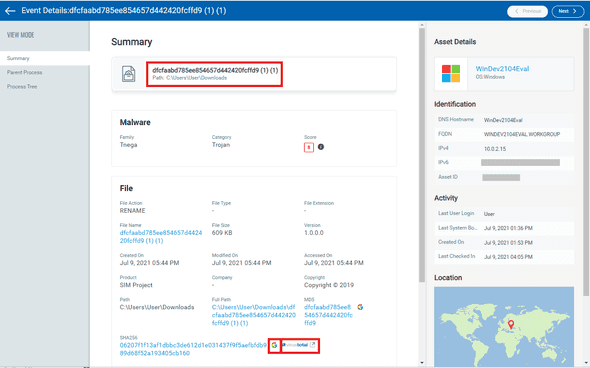Viewport: 590px width, 368px height.
Task: Click the file document icon in Summary card
Action: pyautogui.click(x=129, y=74)
